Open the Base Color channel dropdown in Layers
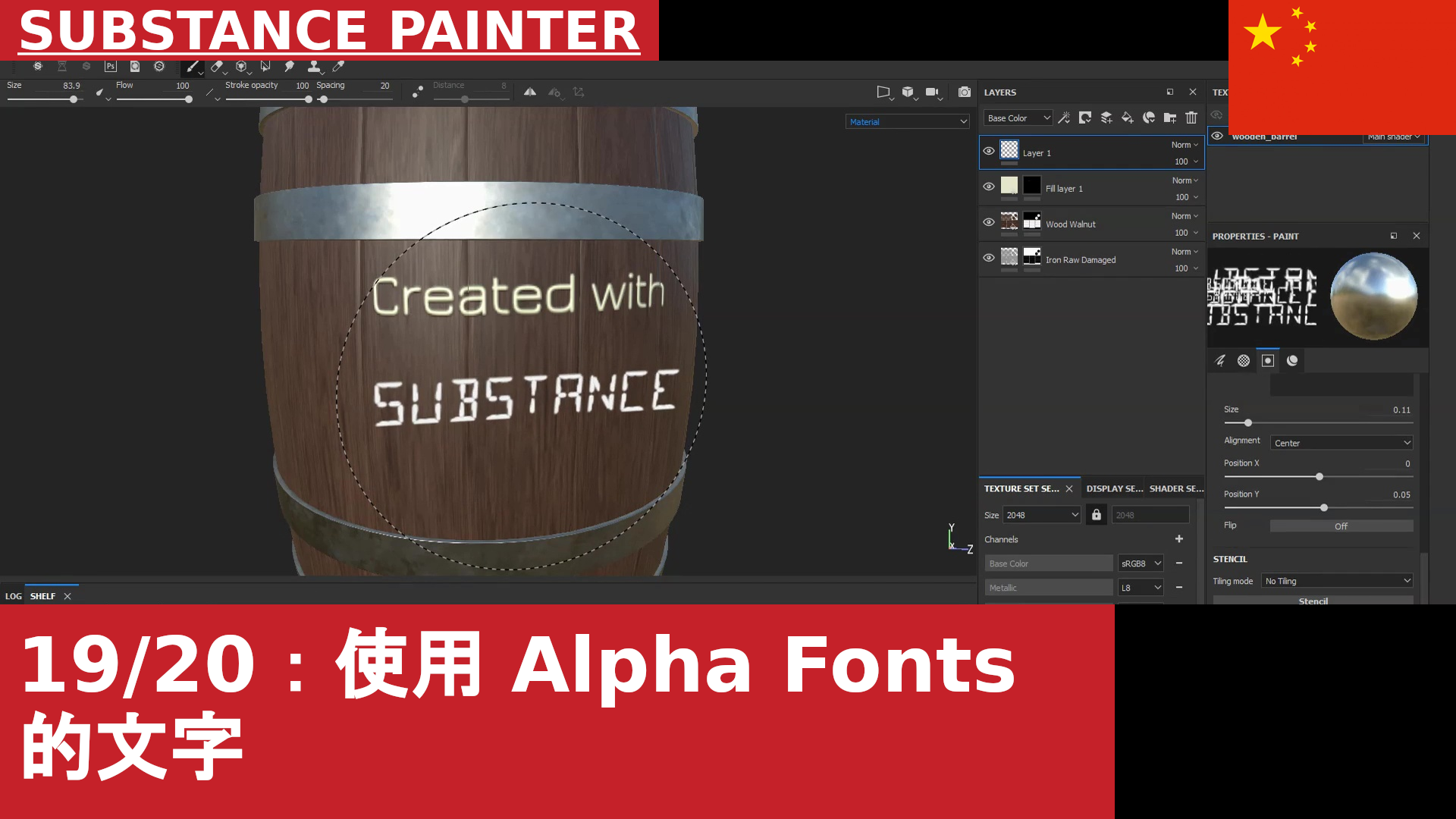Image resolution: width=1456 pixels, height=819 pixels. point(1018,118)
